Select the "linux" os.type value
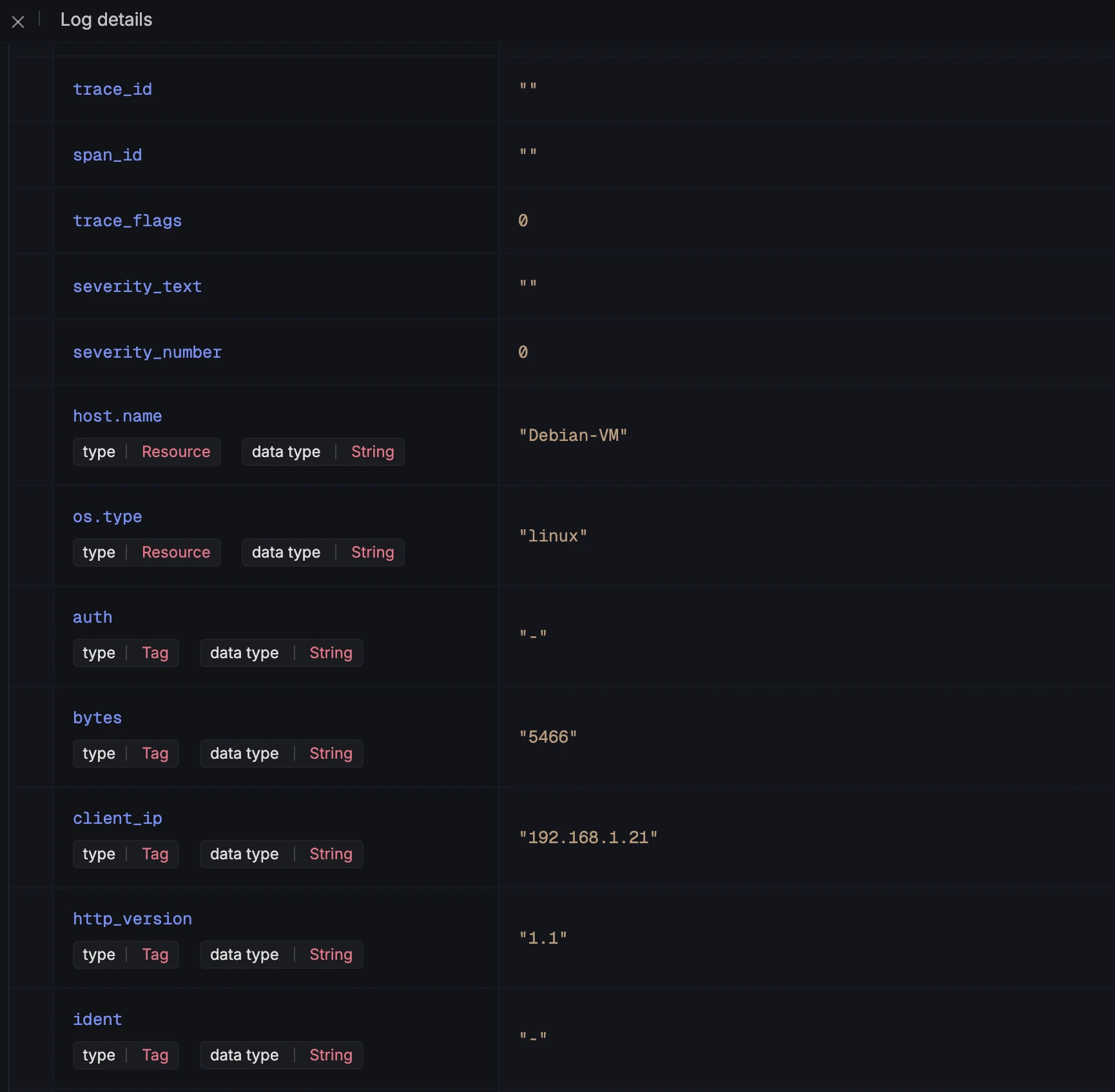 [553, 536]
